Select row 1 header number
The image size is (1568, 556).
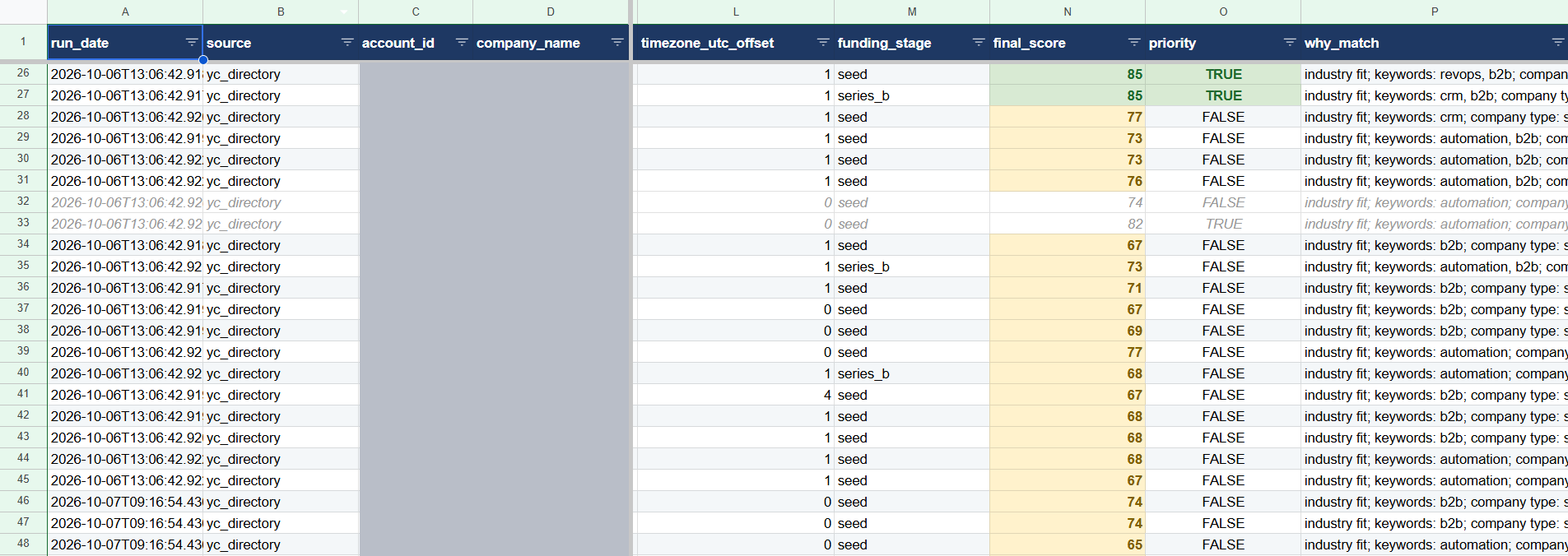(x=23, y=42)
